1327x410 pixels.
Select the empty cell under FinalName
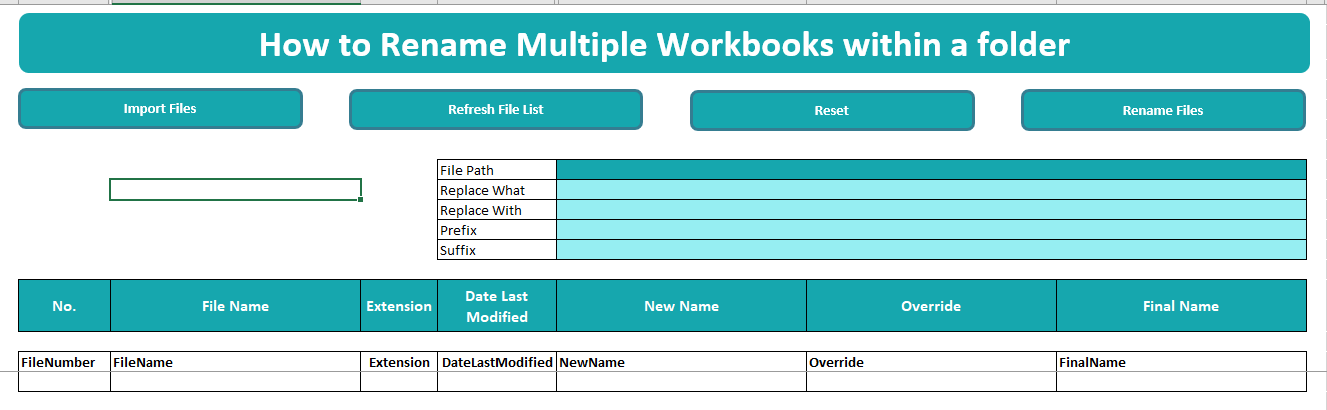coord(1181,382)
